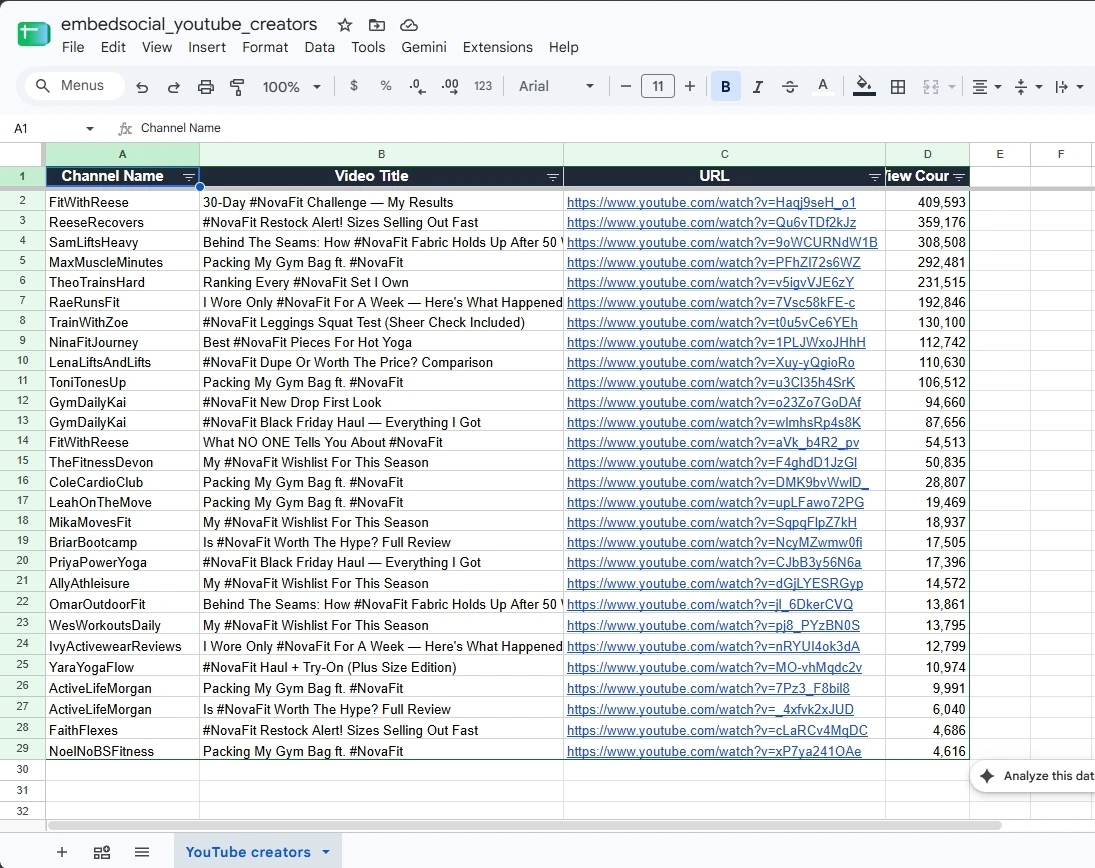Select column E header
The height and width of the screenshot is (868, 1095).
pos(999,154)
